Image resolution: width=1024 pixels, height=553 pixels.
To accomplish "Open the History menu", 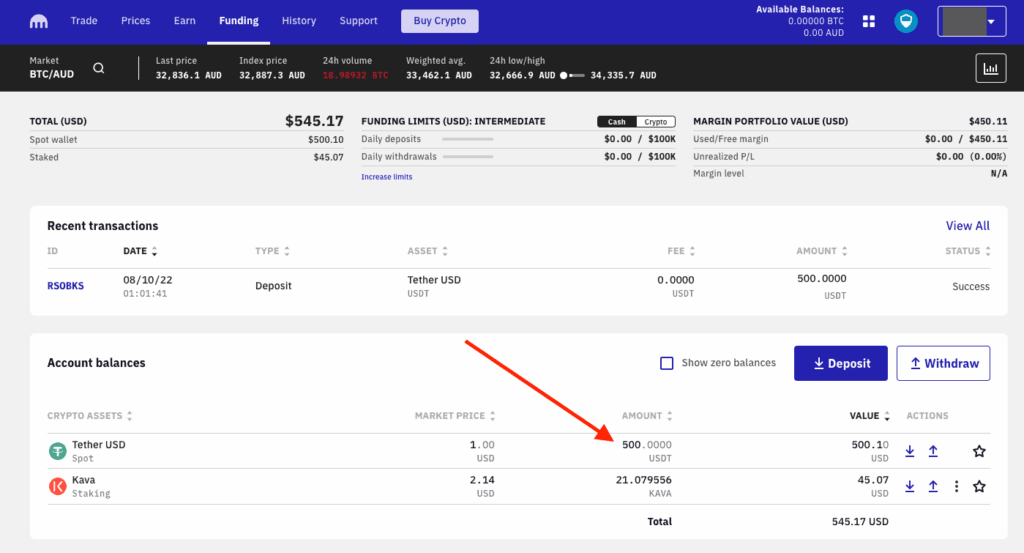I will click(x=298, y=21).
